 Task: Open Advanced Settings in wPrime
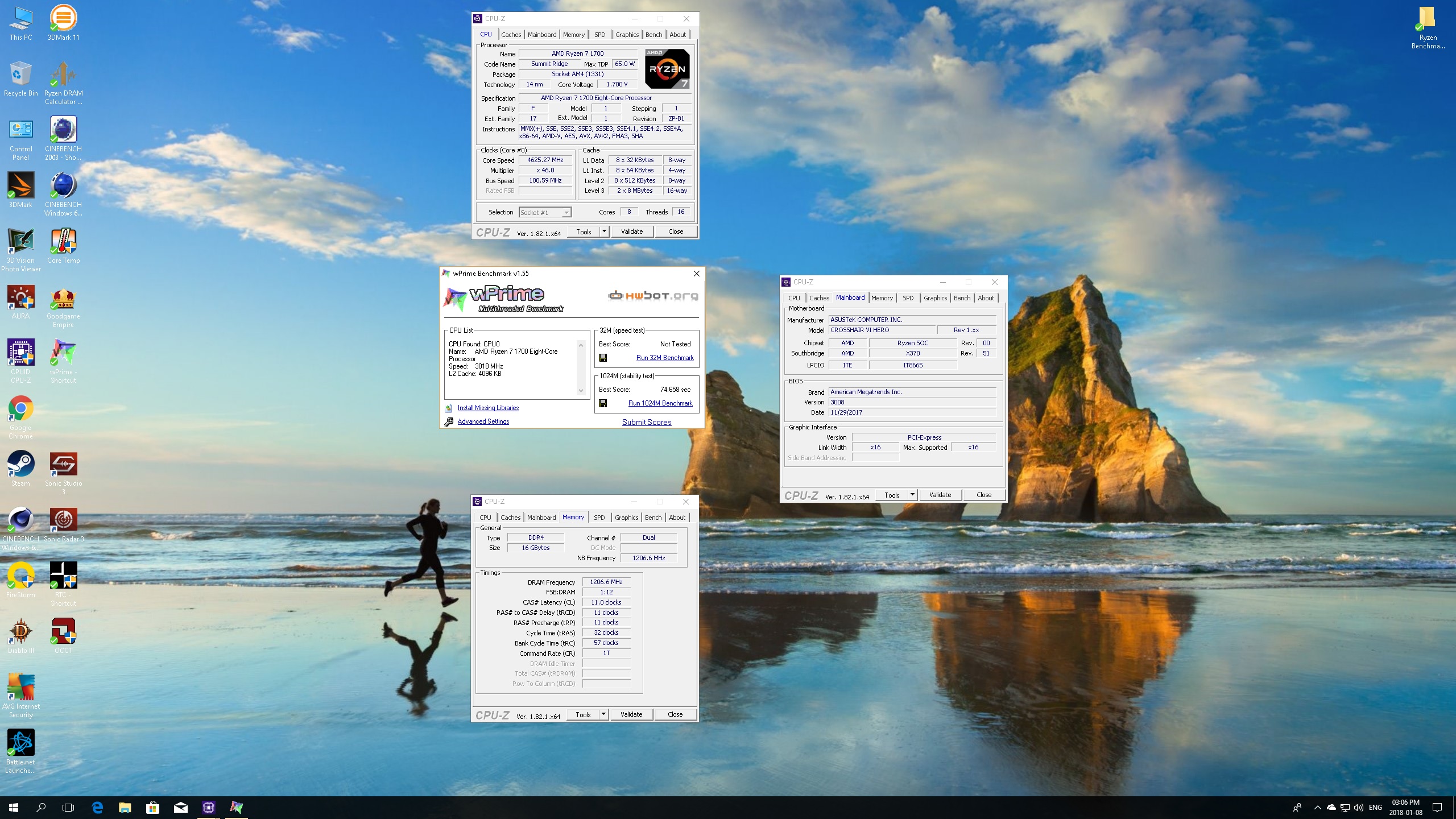tap(483, 421)
